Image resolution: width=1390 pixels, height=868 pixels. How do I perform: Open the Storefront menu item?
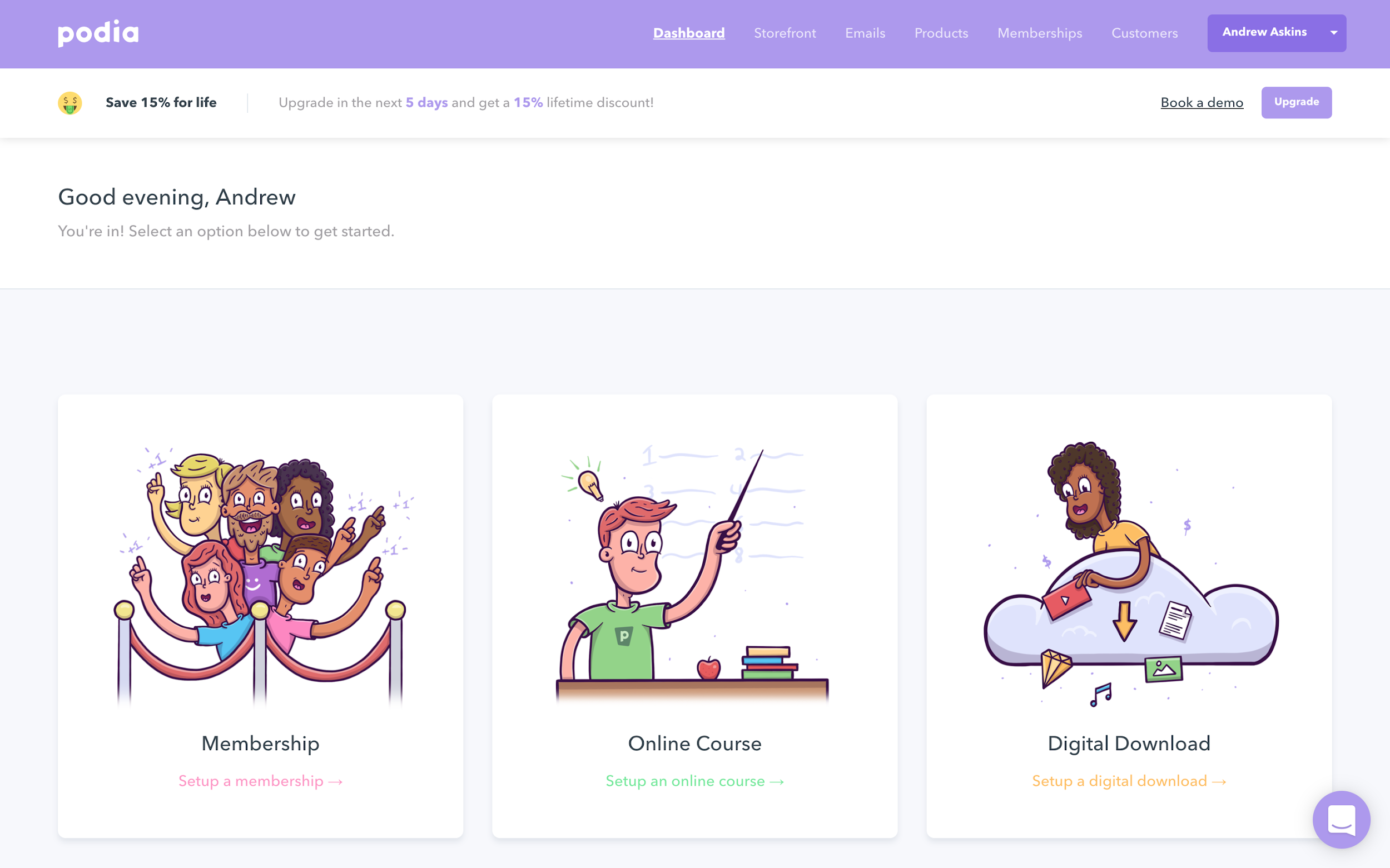pos(785,33)
